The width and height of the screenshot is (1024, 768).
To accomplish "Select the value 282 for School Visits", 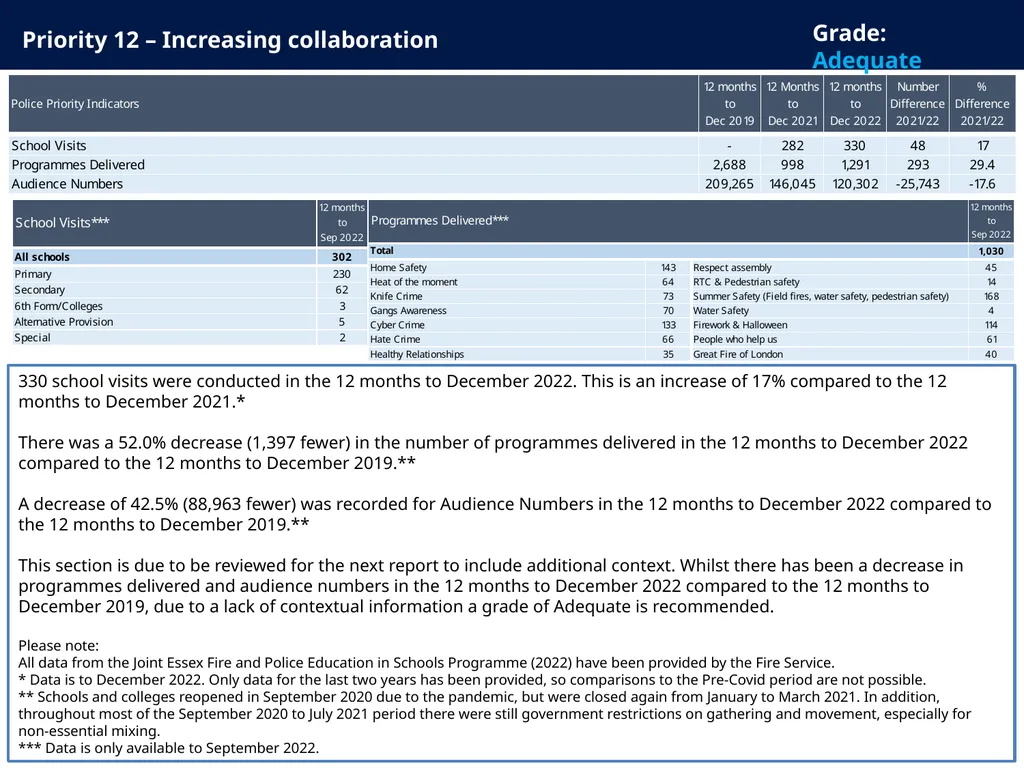I will (x=792, y=146).
